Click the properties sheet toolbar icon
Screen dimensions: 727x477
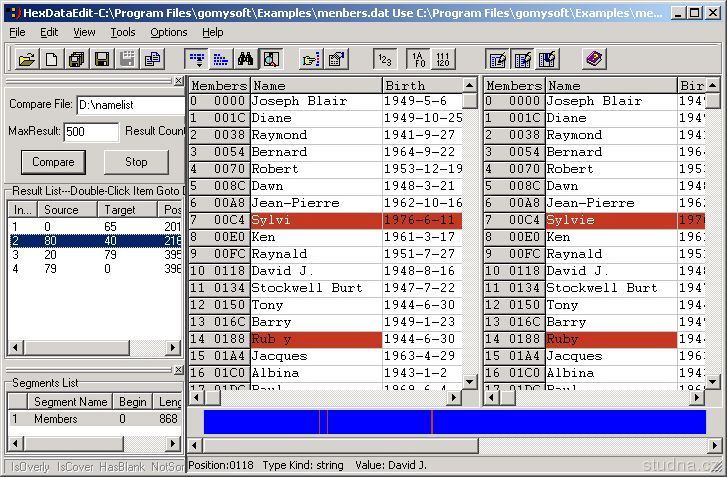(336, 59)
